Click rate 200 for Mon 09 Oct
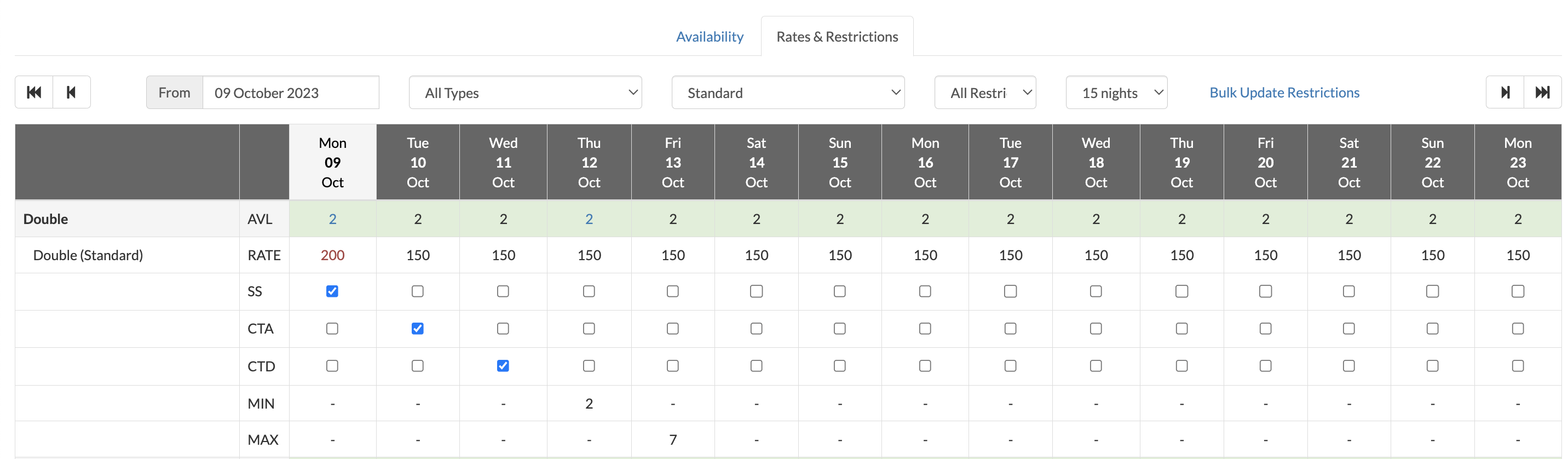 point(333,255)
